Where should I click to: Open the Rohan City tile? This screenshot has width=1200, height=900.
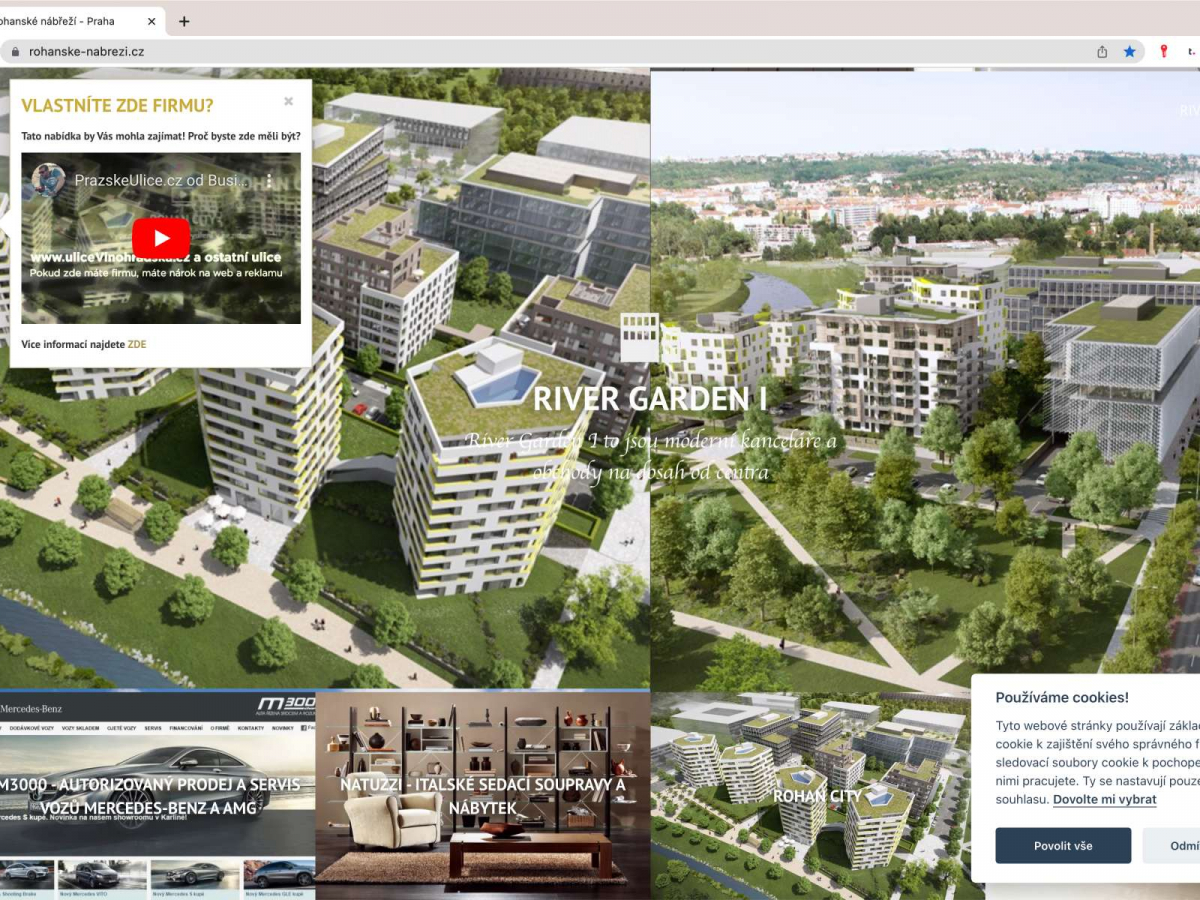(816, 796)
